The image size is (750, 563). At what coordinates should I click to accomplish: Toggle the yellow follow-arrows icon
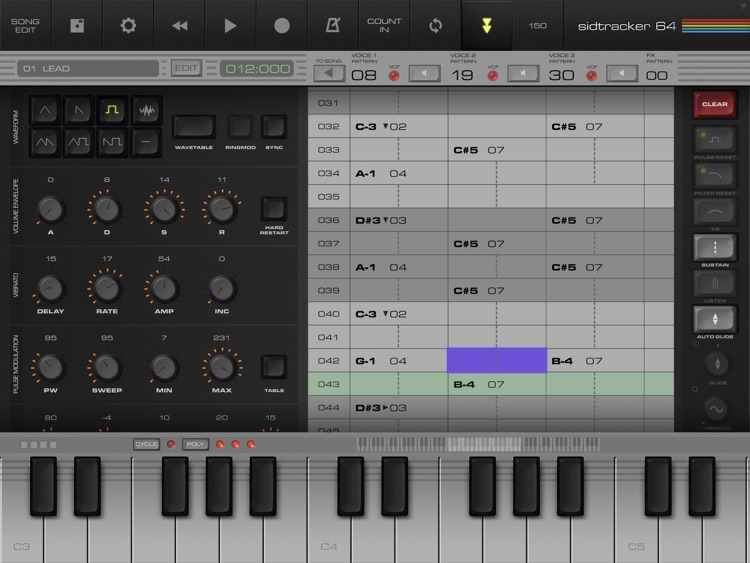(486, 25)
